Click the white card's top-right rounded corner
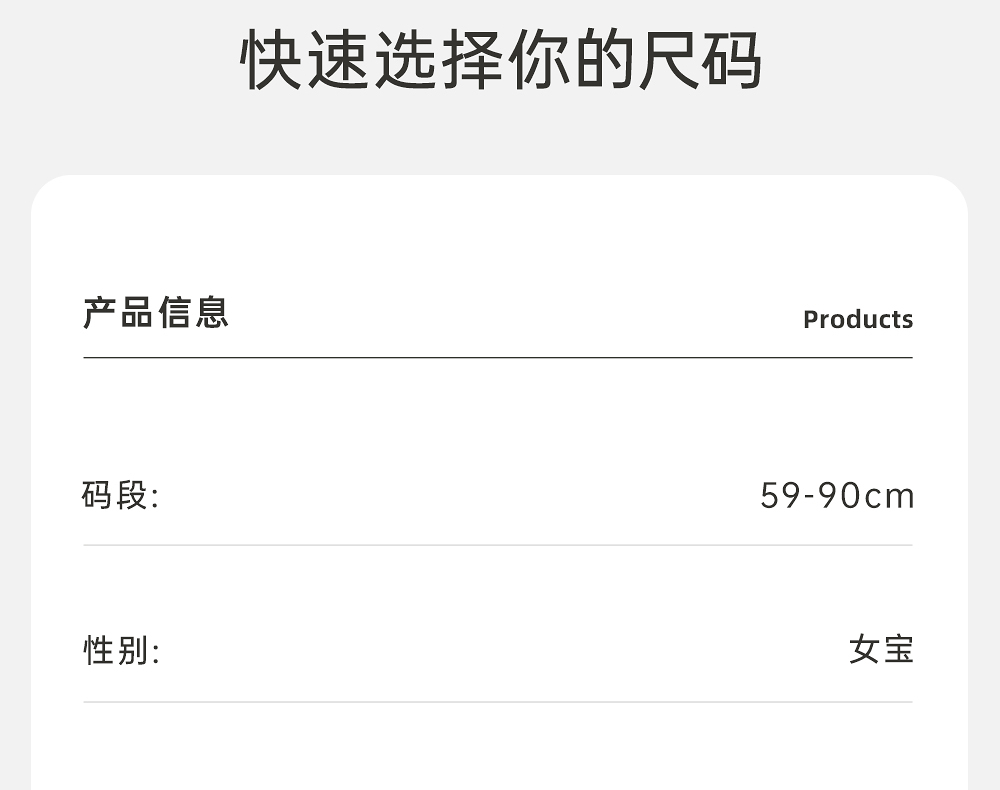 [x=949, y=193]
